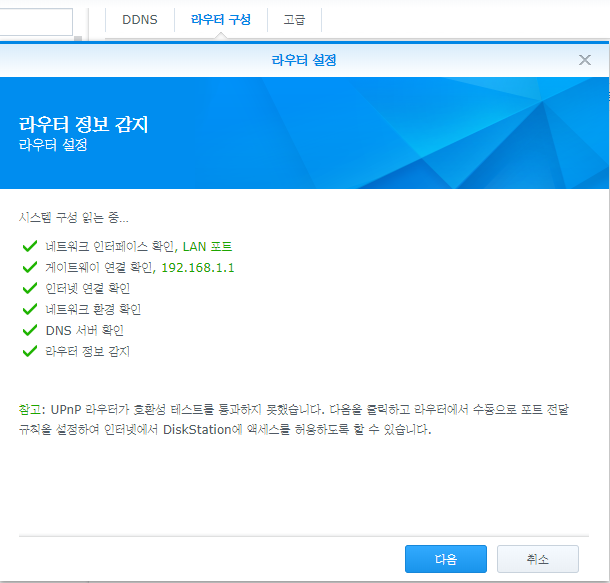Click the checkmark beside 네트워크 환경 확인
Viewport: 610px width, 583px height.
[x=30, y=309]
